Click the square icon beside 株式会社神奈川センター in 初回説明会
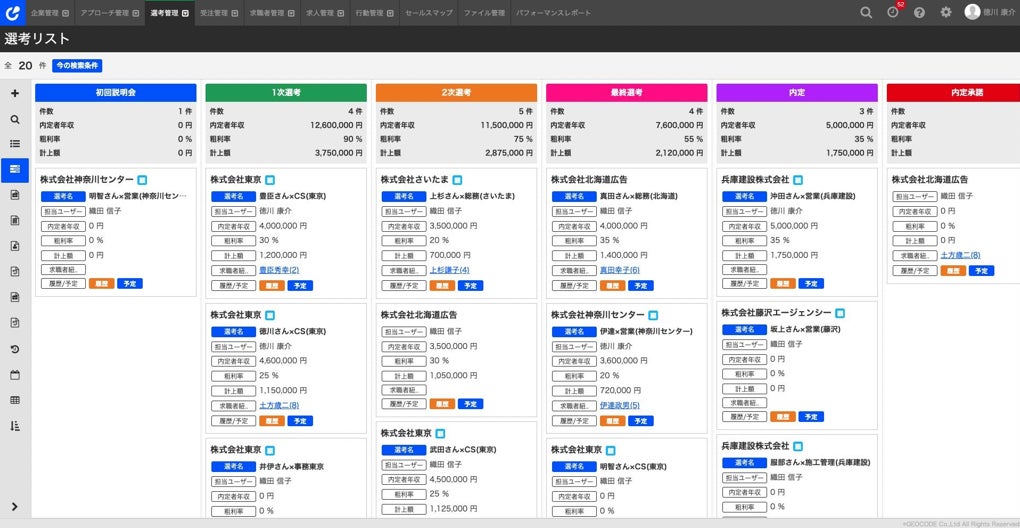Screen dimensions: 1020x528 142,180
